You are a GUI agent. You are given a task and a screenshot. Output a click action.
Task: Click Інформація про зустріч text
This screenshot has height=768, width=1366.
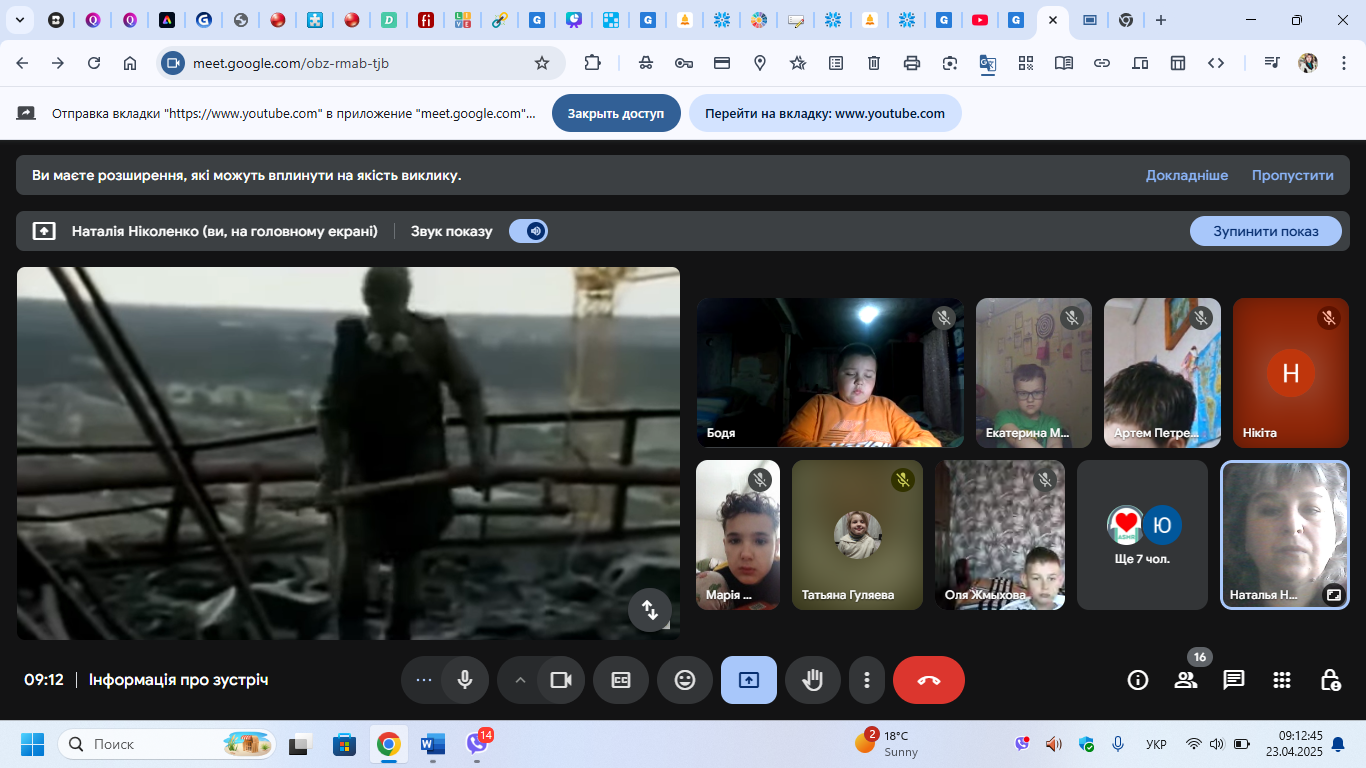pos(178,680)
